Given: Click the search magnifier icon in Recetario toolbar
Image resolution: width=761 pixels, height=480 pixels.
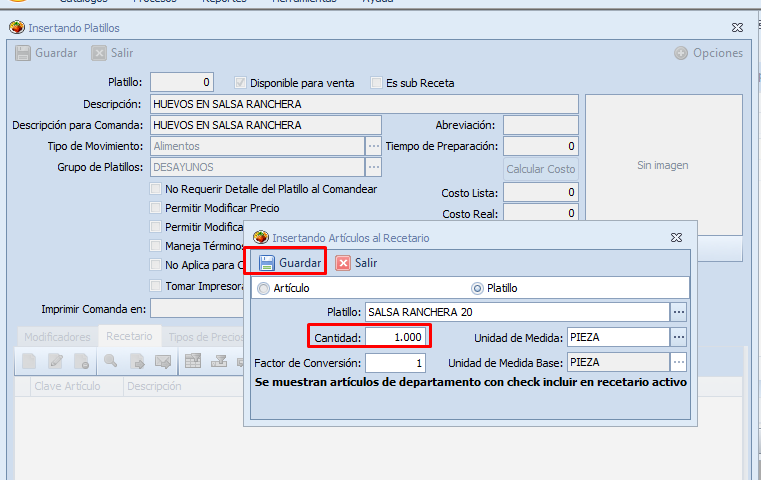Looking at the screenshot, I should pyautogui.click(x=110, y=361).
